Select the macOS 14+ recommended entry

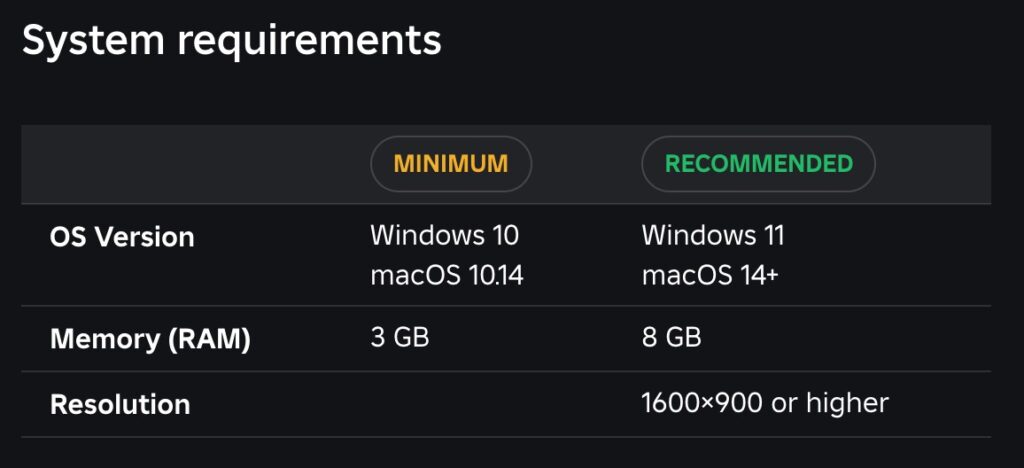click(x=710, y=276)
